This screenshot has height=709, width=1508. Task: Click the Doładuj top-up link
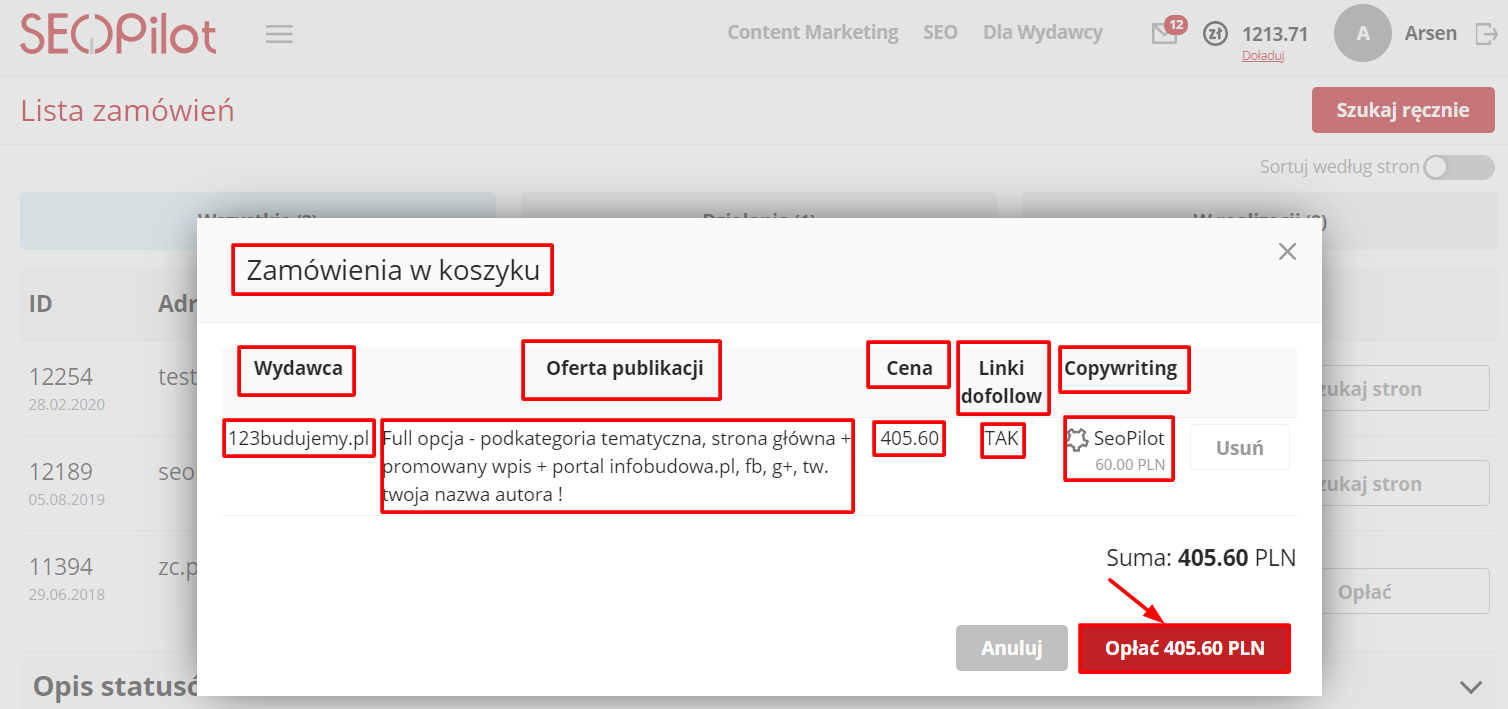pyautogui.click(x=1262, y=56)
